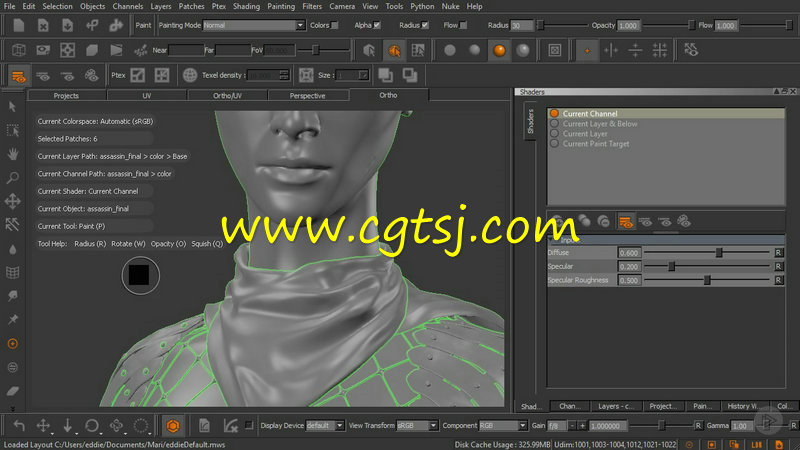Click the grid symmetry icon in toolbar

[x=660, y=50]
